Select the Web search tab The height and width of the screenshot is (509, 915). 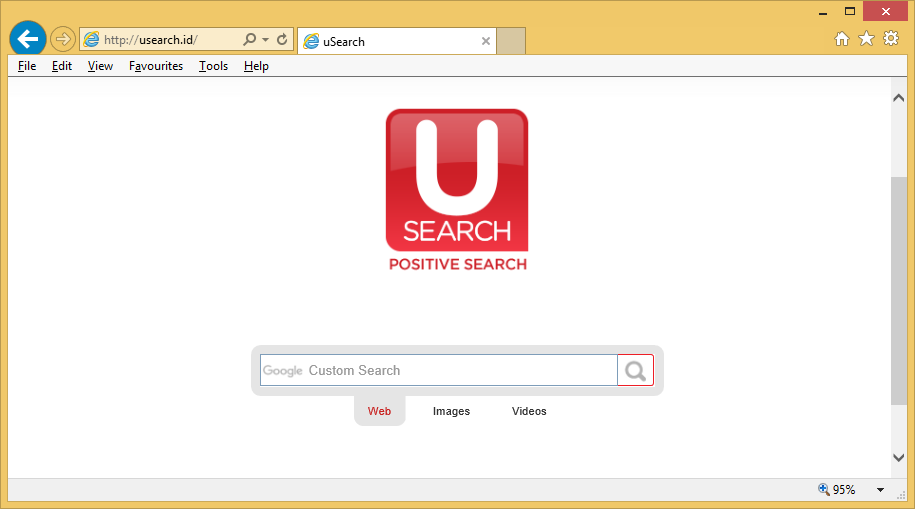point(379,411)
